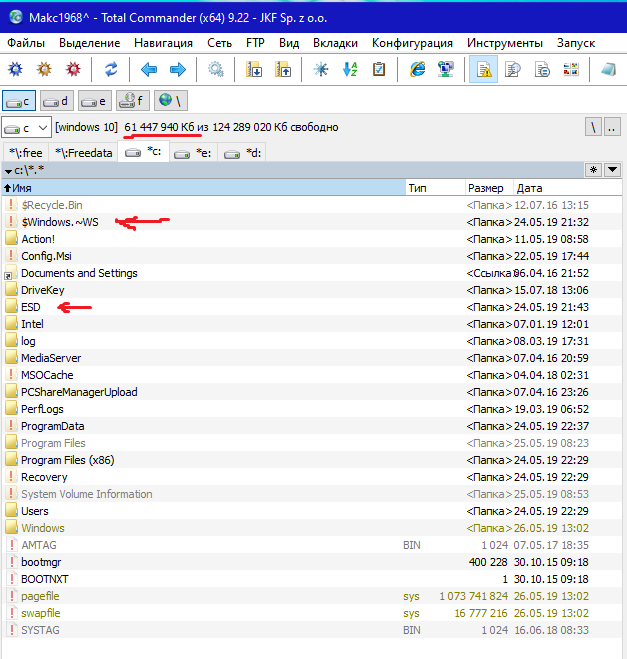
Task: Open the directory hotlist asterisk button
Action: tap(593, 170)
